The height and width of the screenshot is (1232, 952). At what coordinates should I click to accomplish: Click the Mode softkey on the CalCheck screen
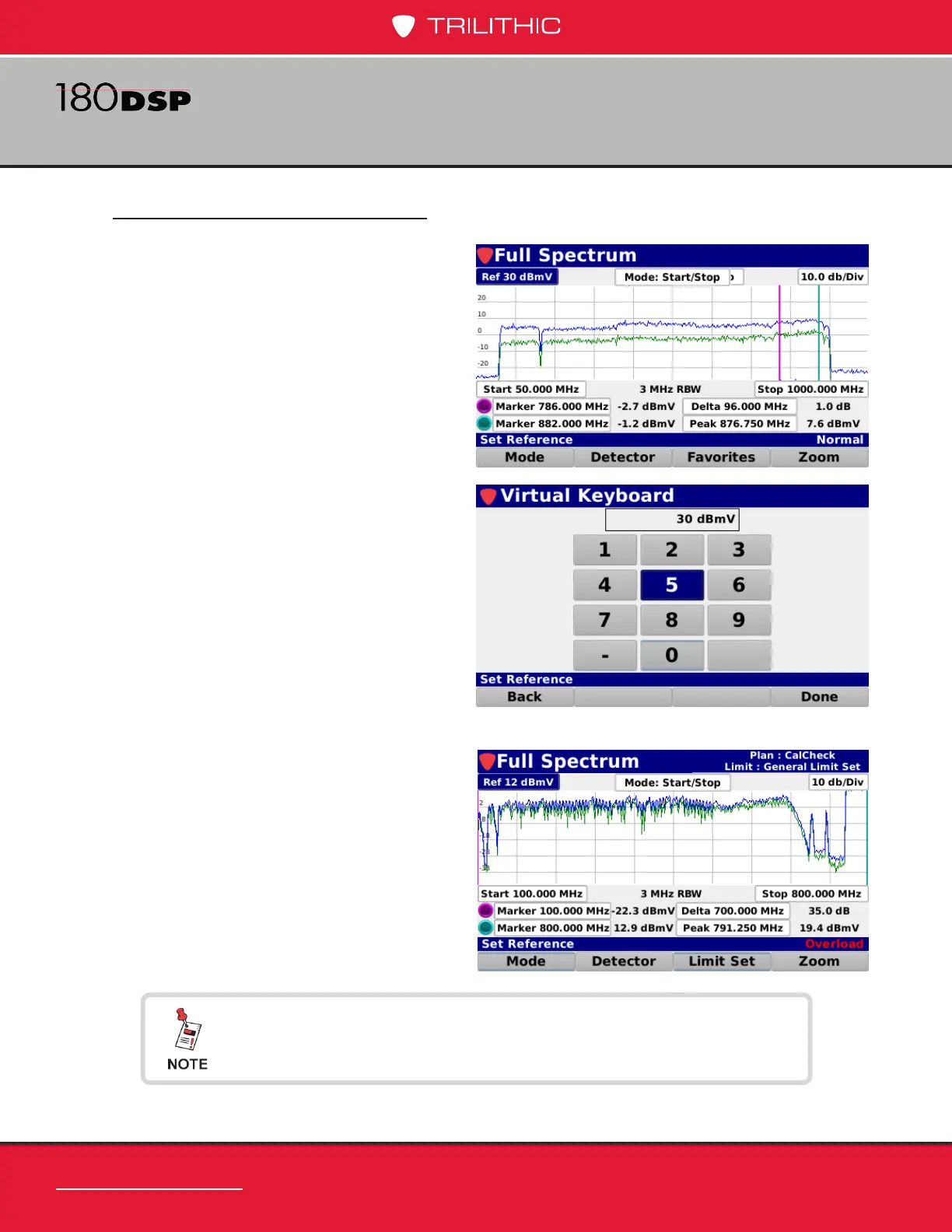click(x=526, y=961)
